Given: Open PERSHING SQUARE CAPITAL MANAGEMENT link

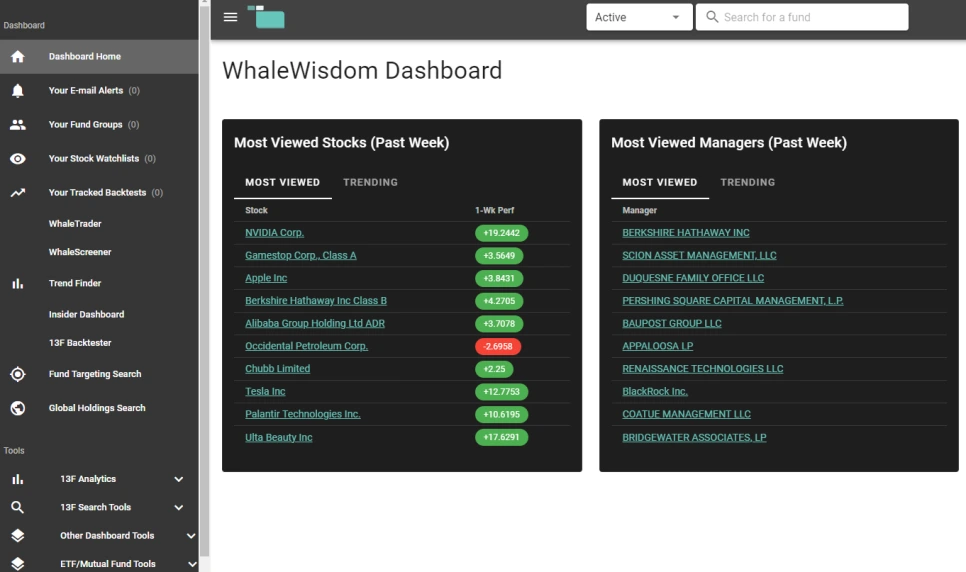Looking at the screenshot, I should click(733, 301).
